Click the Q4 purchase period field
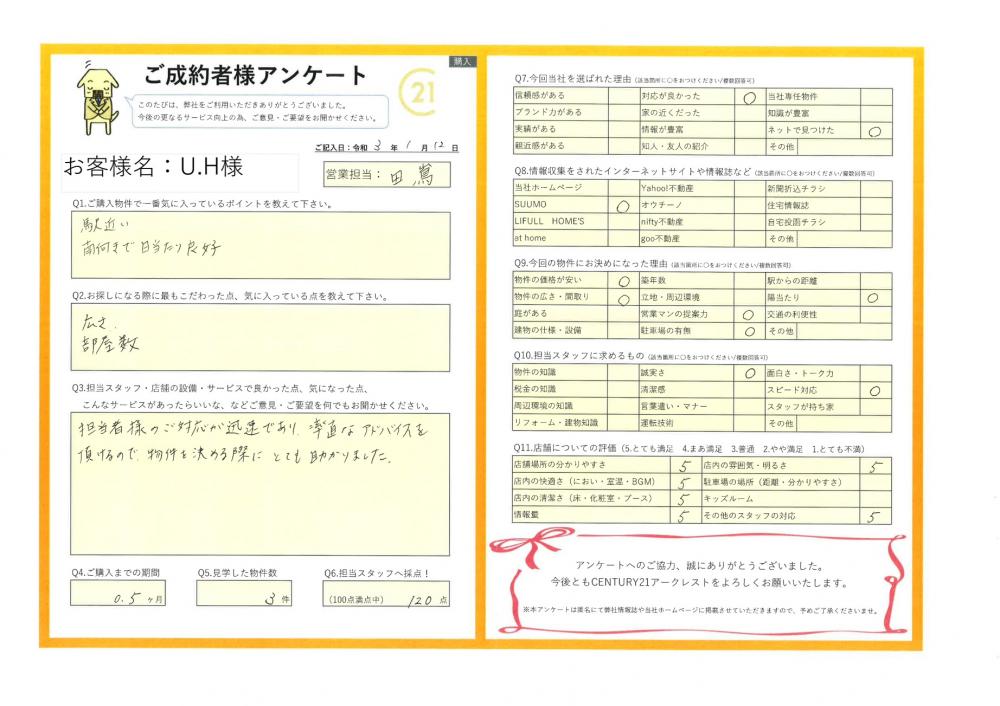The height and width of the screenshot is (706, 1000). pyautogui.click(x=118, y=596)
